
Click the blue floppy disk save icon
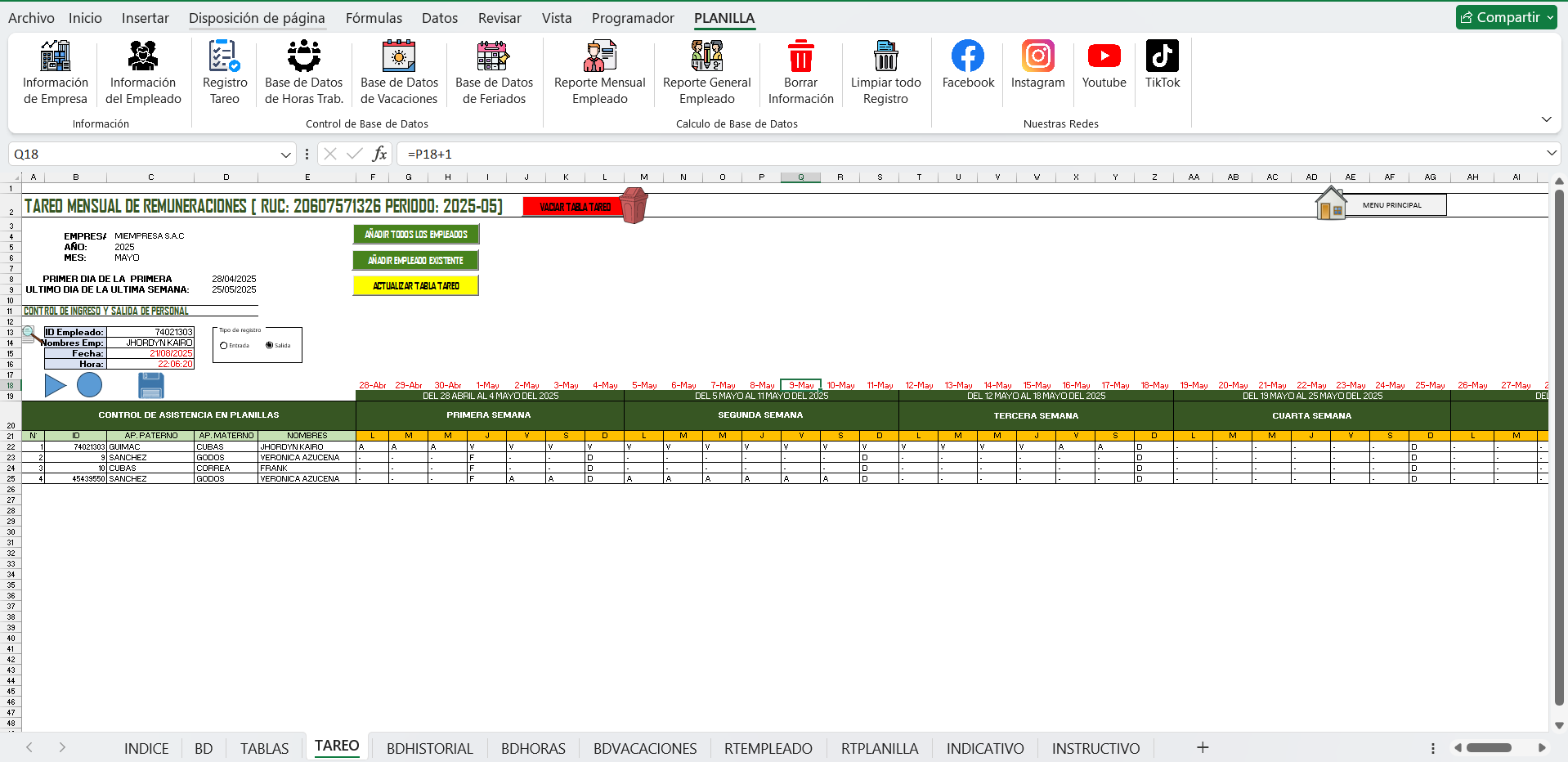click(151, 385)
